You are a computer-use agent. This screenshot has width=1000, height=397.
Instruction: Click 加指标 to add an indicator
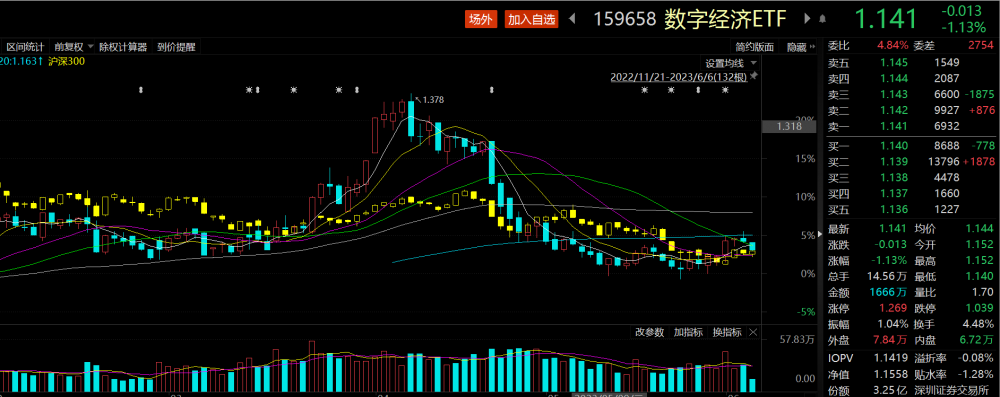[688, 333]
